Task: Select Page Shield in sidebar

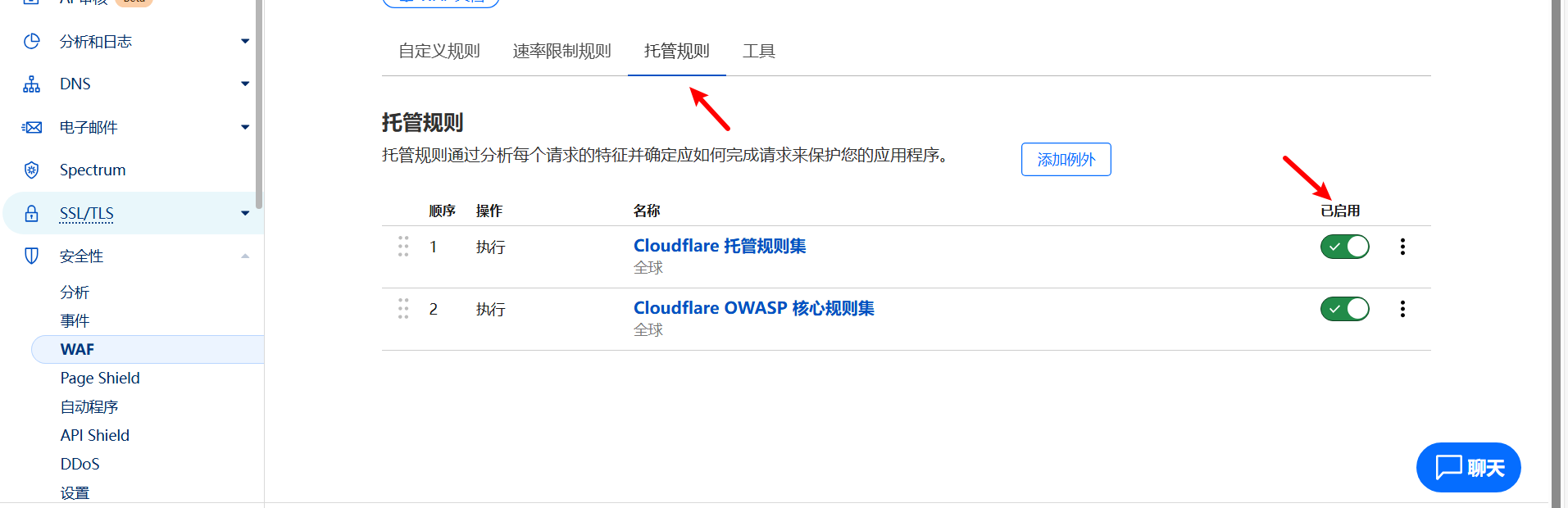Action: pyautogui.click(x=100, y=378)
